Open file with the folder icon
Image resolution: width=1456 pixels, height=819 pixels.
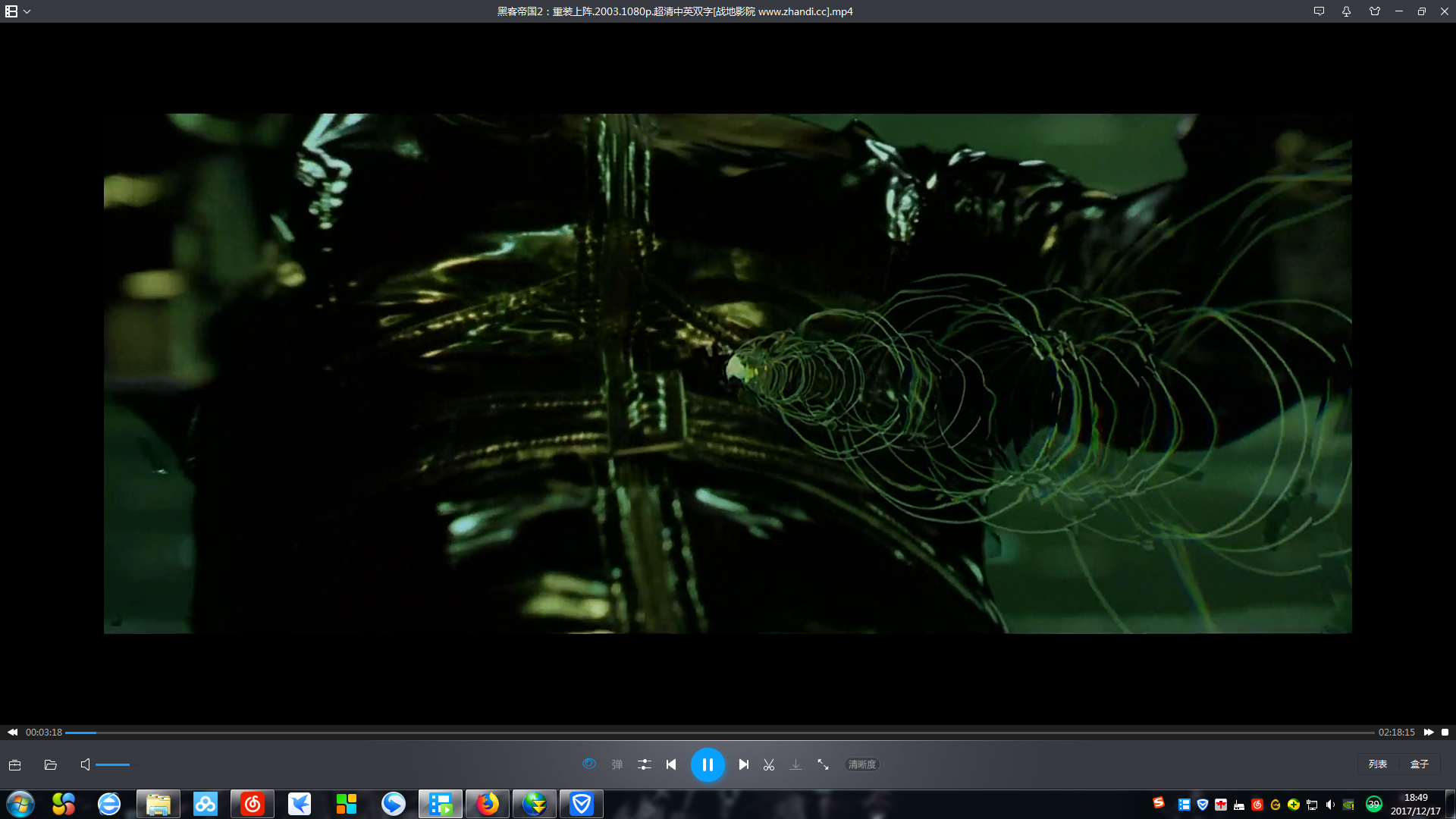tap(51, 764)
